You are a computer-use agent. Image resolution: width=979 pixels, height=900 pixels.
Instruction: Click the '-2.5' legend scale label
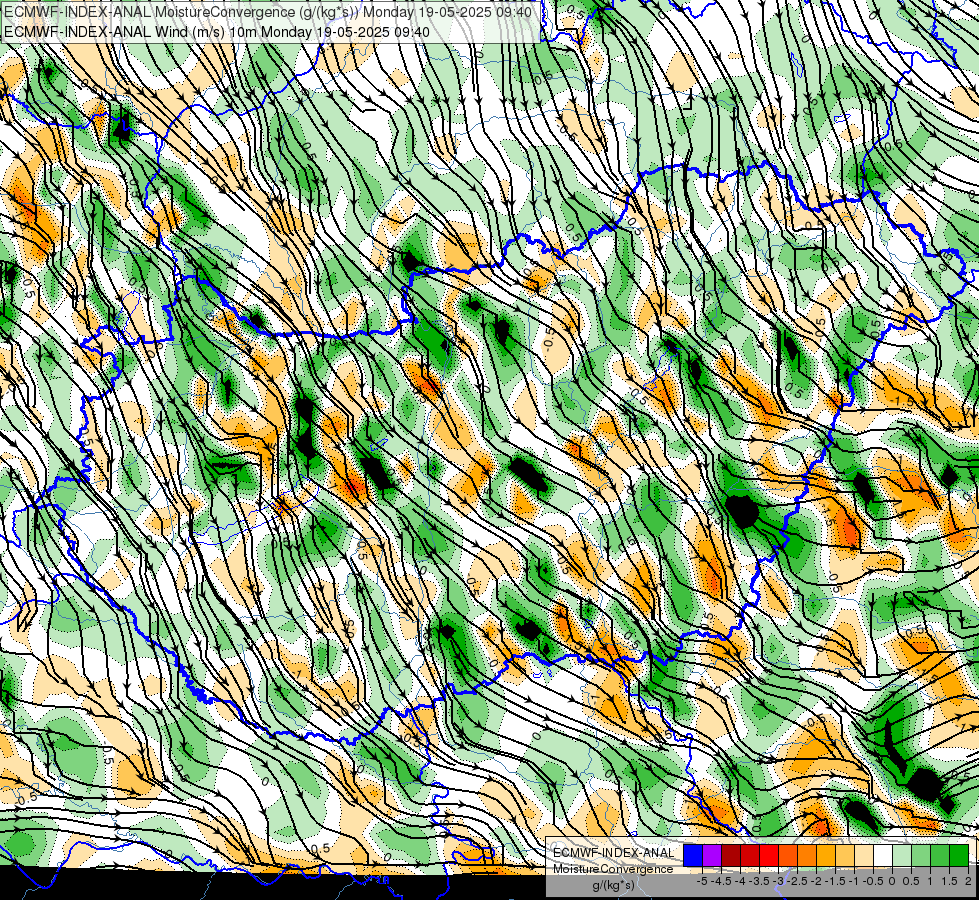[x=797, y=881]
